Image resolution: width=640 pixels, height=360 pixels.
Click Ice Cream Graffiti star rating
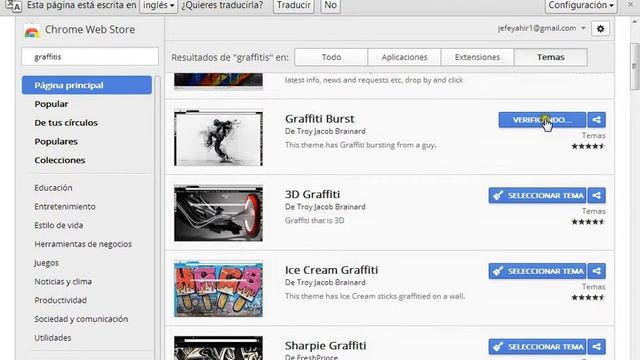click(588, 298)
